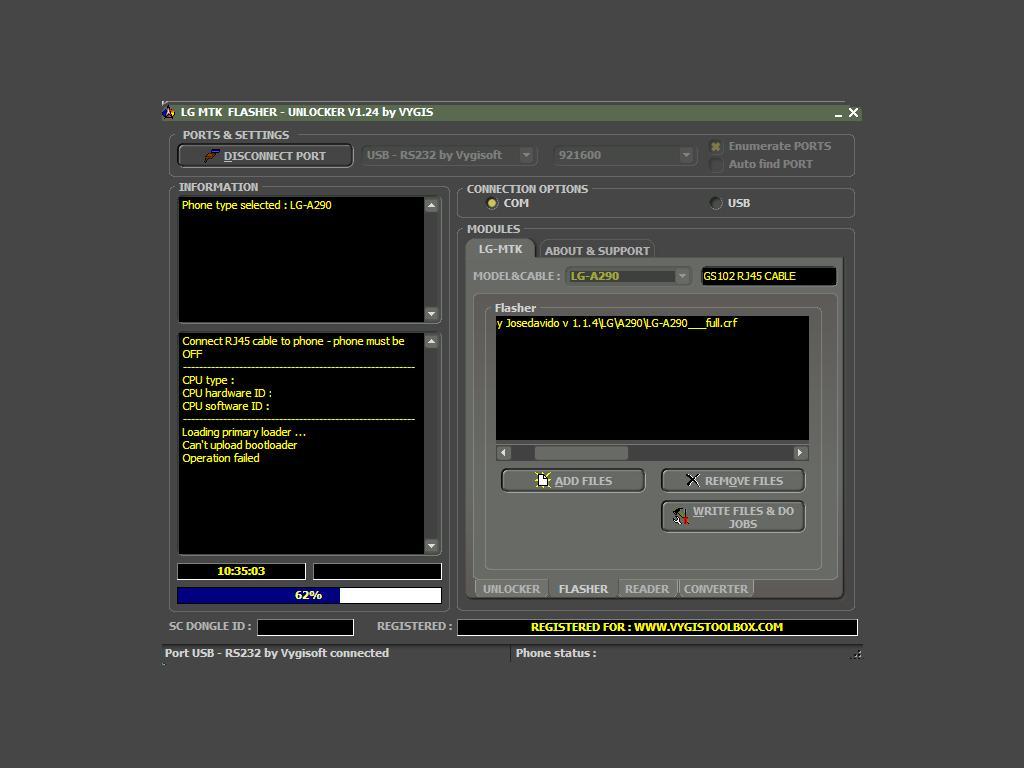Viewport: 1024px width, 768px height.
Task: Click the 'Loading primary loader ...' line
Action: click(x=244, y=432)
